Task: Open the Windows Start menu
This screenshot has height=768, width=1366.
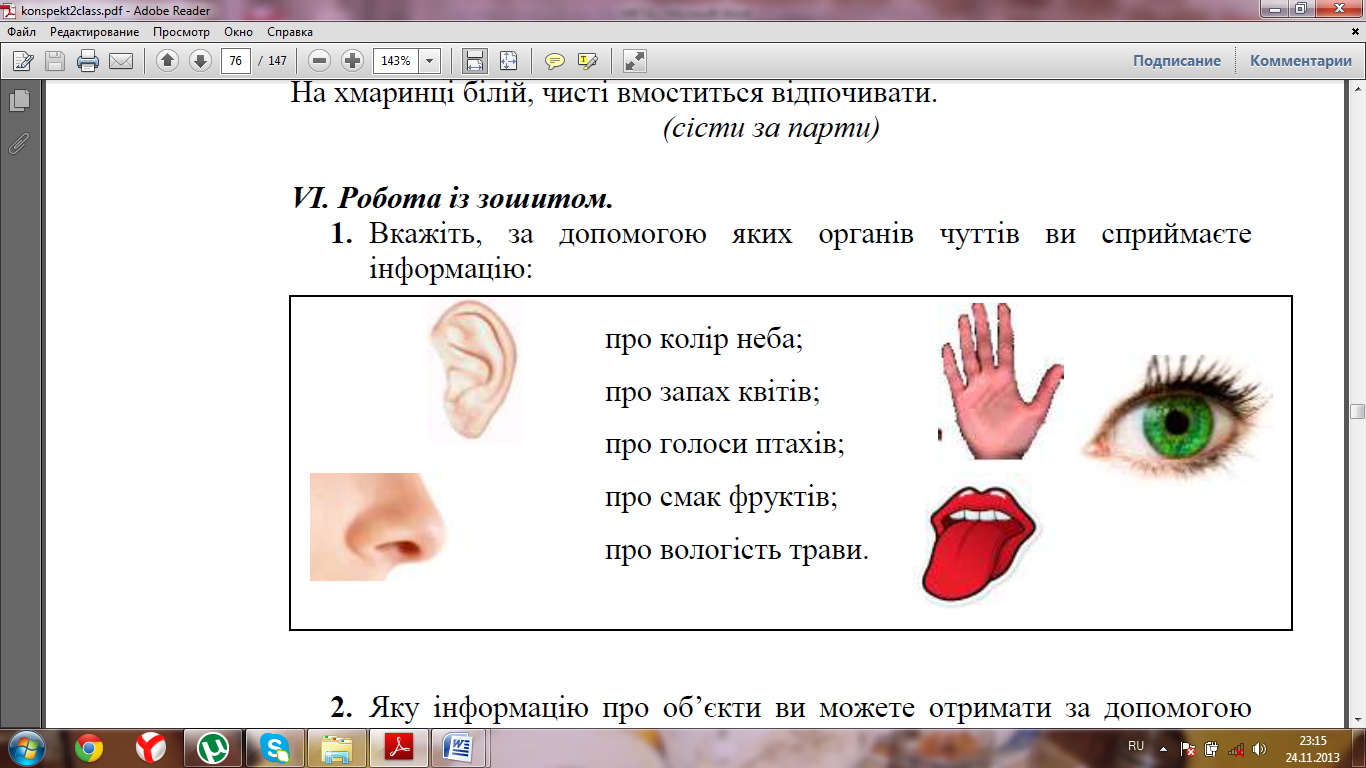Action: 25,747
